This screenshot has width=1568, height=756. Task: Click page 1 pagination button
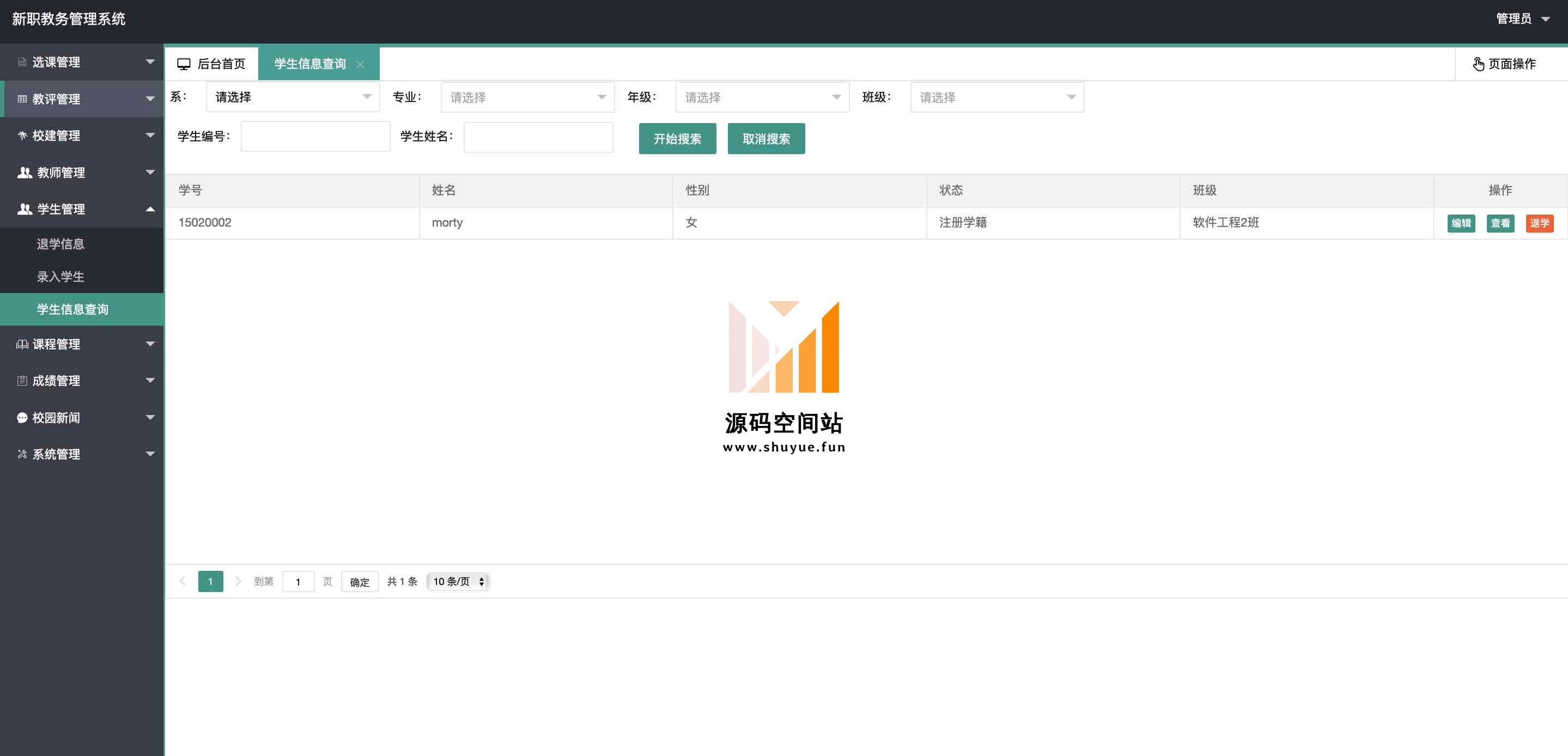click(211, 581)
